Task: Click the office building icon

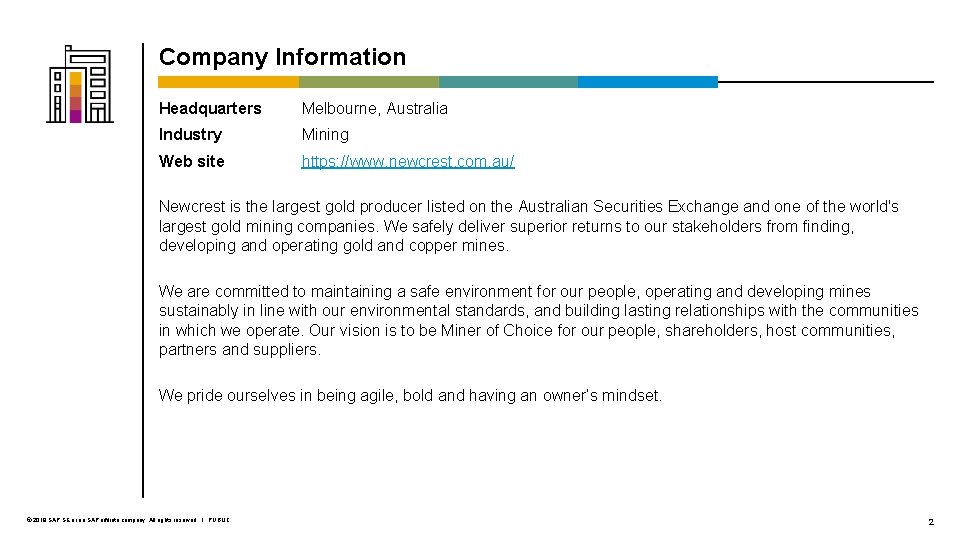Action: 80,84
